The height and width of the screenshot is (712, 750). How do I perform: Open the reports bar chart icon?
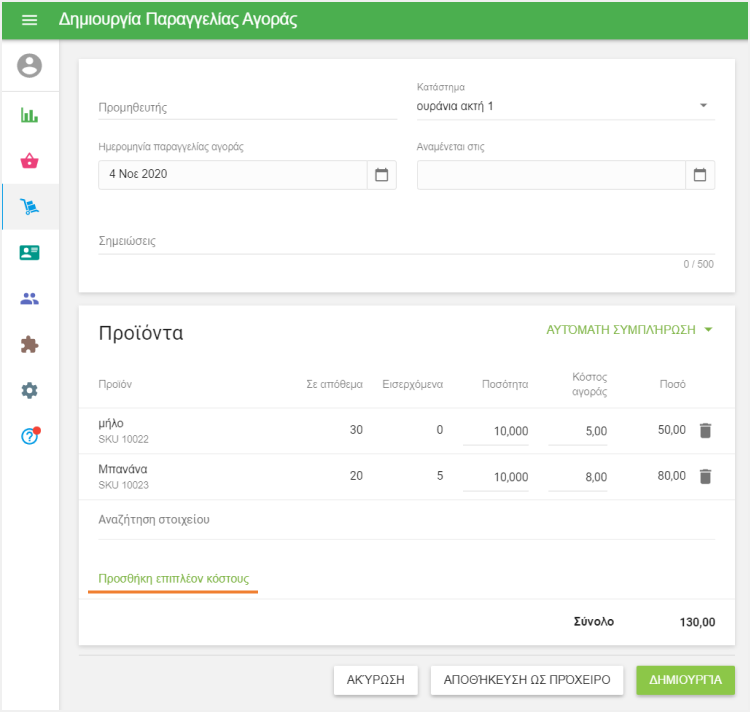(x=30, y=115)
